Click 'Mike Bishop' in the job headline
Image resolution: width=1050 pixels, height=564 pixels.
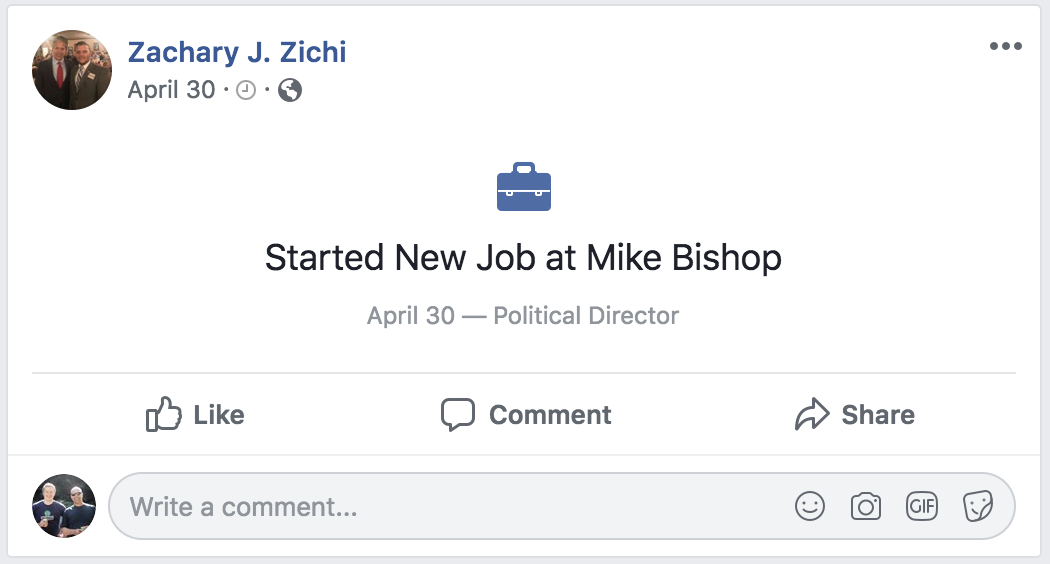[x=684, y=258]
